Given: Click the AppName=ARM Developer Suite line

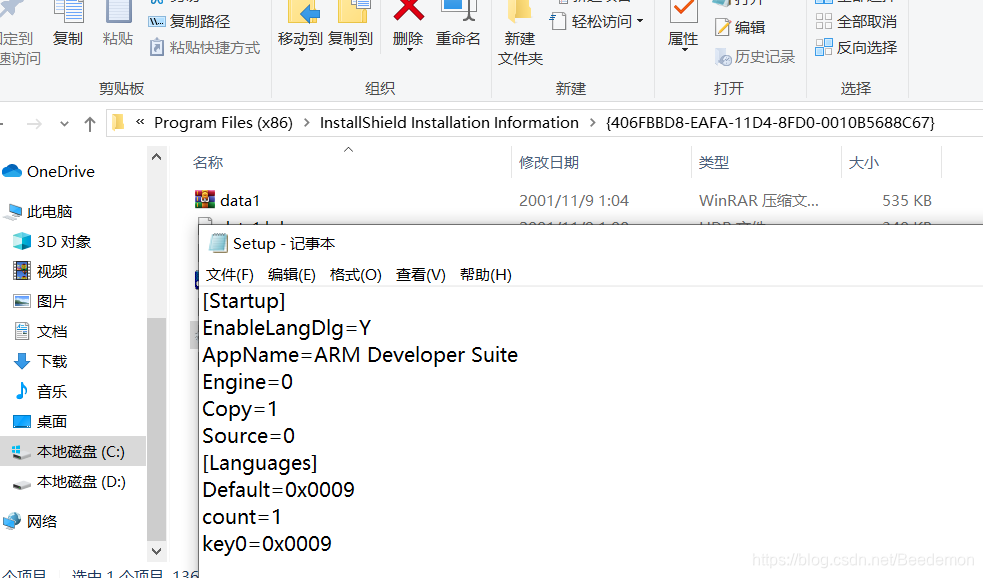Looking at the screenshot, I should [x=360, y=355].
